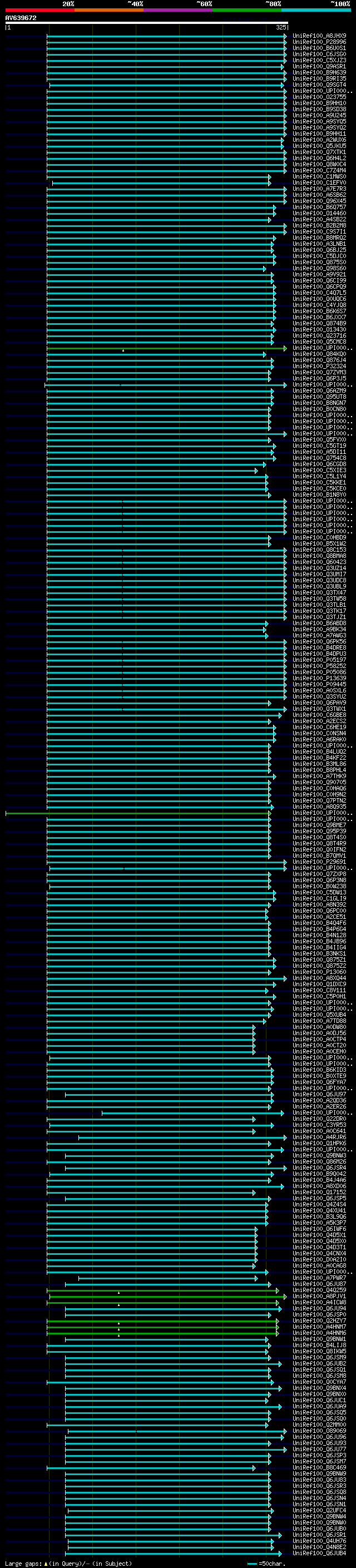356x1568 pixels.
Task: Click hit label UniRef100_B8MRQ2
Action: [x=319, y=238]
